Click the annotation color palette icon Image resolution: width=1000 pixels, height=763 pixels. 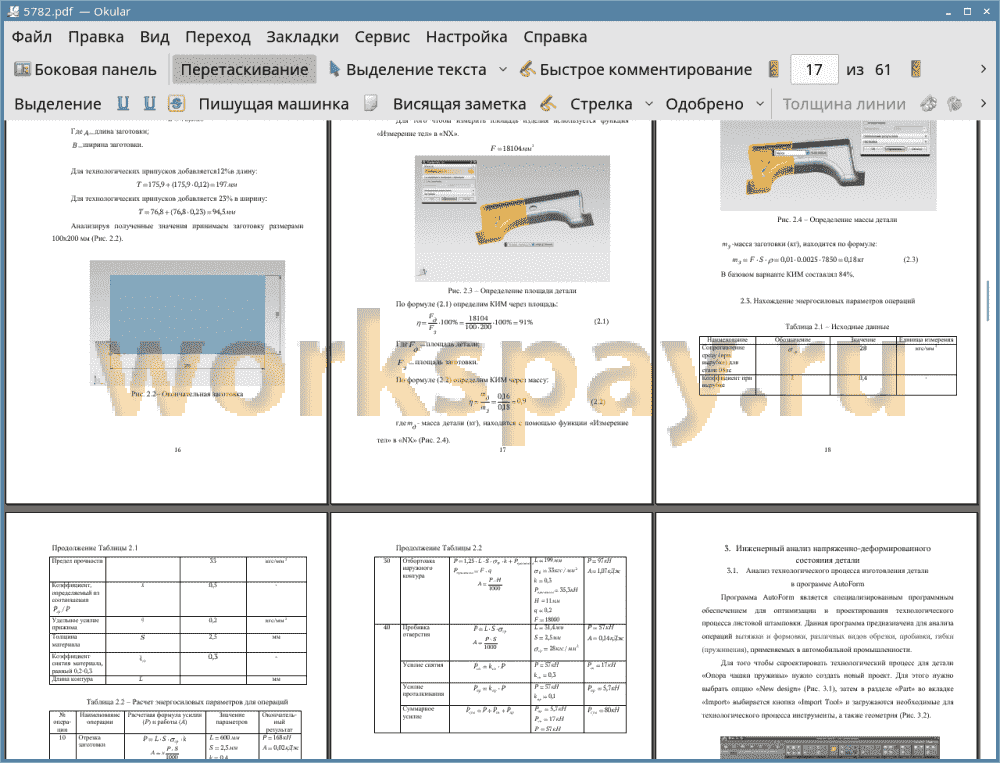click(929, 103)
